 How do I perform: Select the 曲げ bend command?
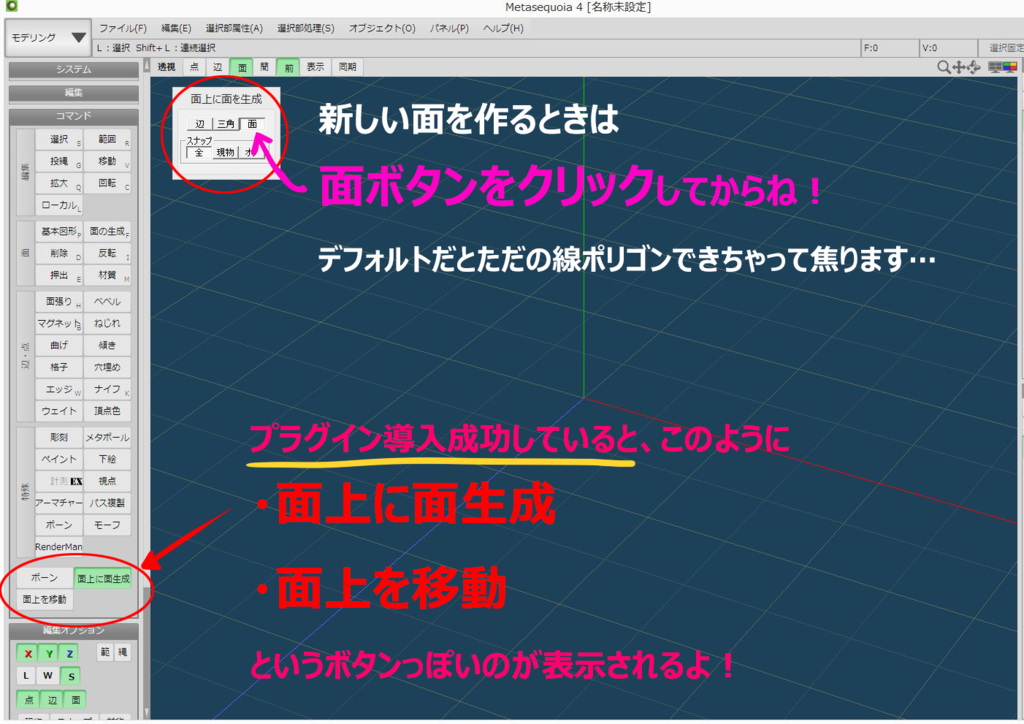tap(59, 345)
